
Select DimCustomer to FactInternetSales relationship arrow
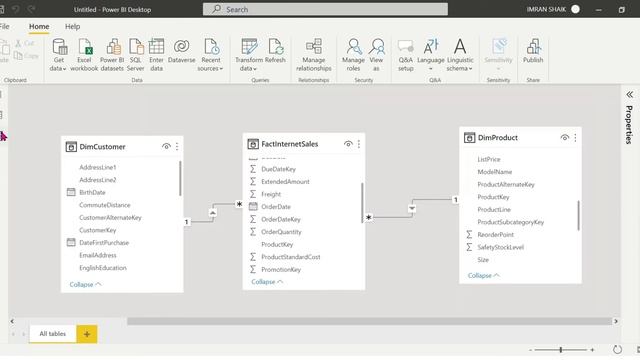213,213
